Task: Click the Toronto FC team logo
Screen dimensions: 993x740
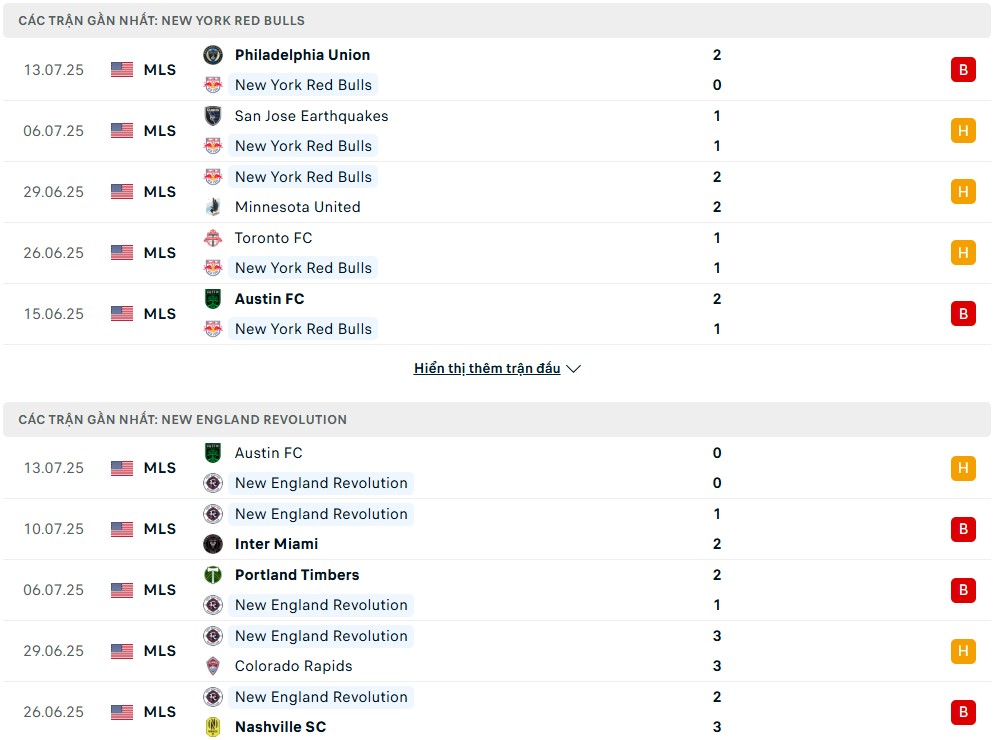Action: 213,238
